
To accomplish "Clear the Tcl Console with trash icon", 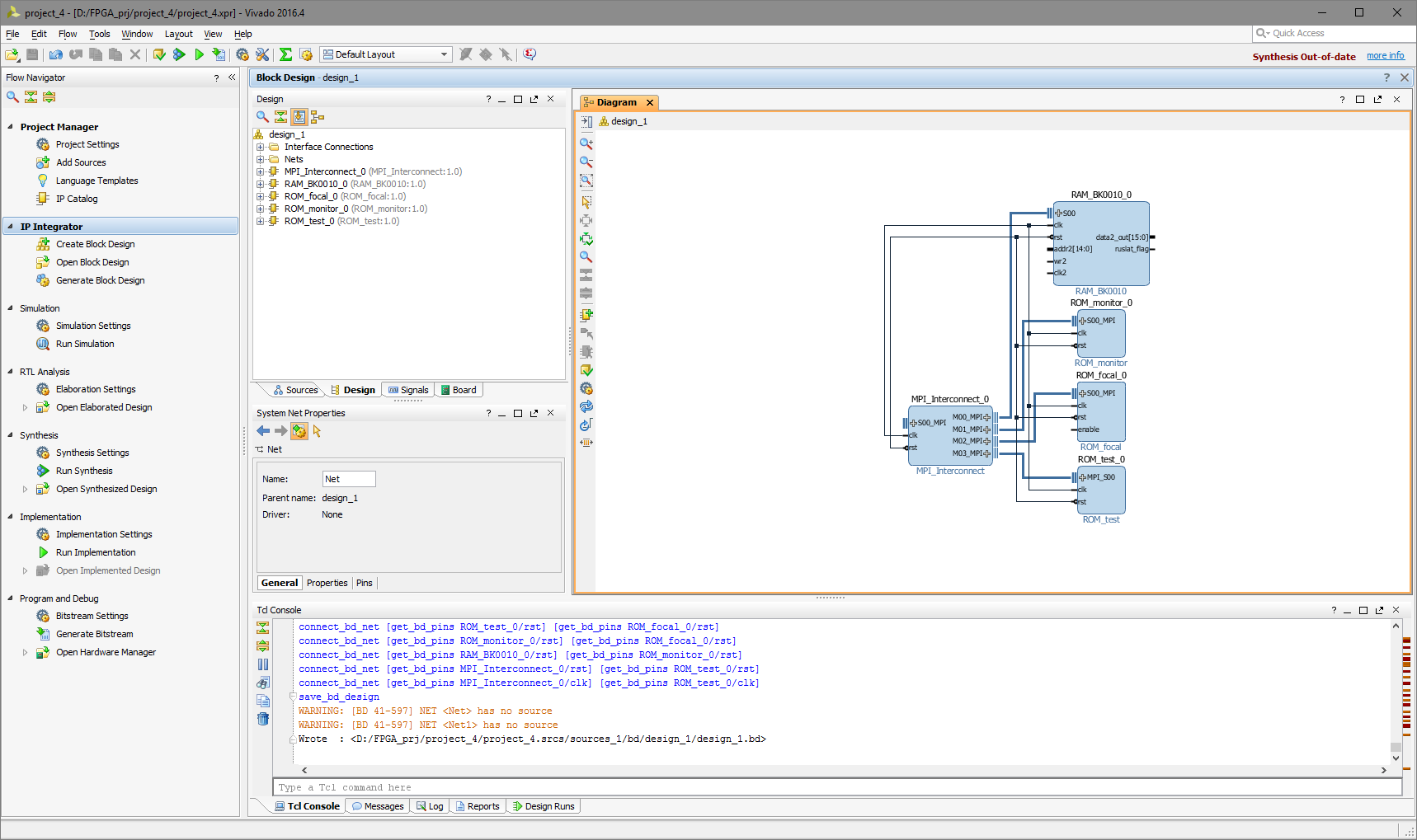I will coord(263,719).
